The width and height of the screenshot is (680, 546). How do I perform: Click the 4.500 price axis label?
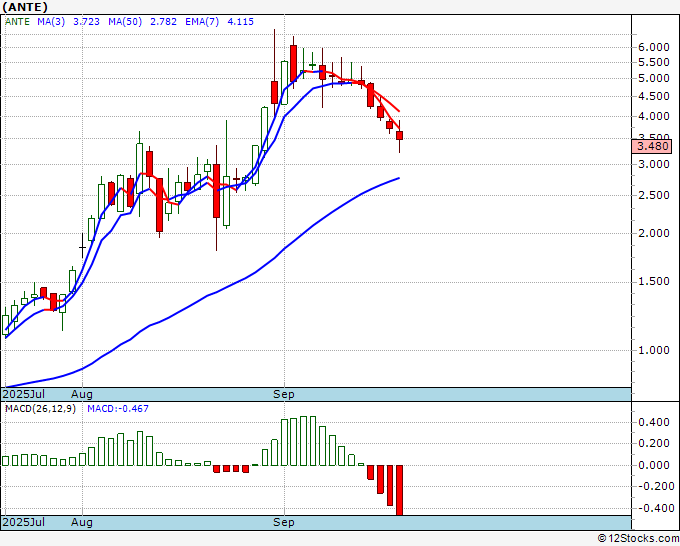(654, 96)
